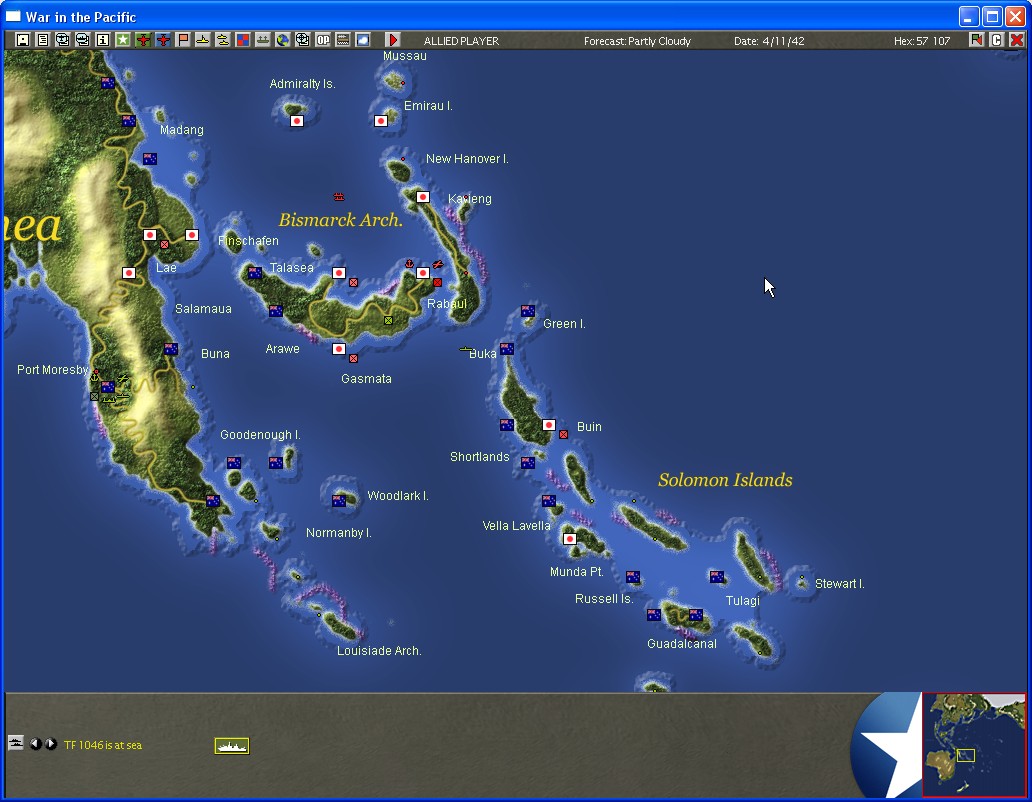Select the Allied flag at Talasea
The height and width of the screenshot is (802, 1032).
click(x=255, y=272)
